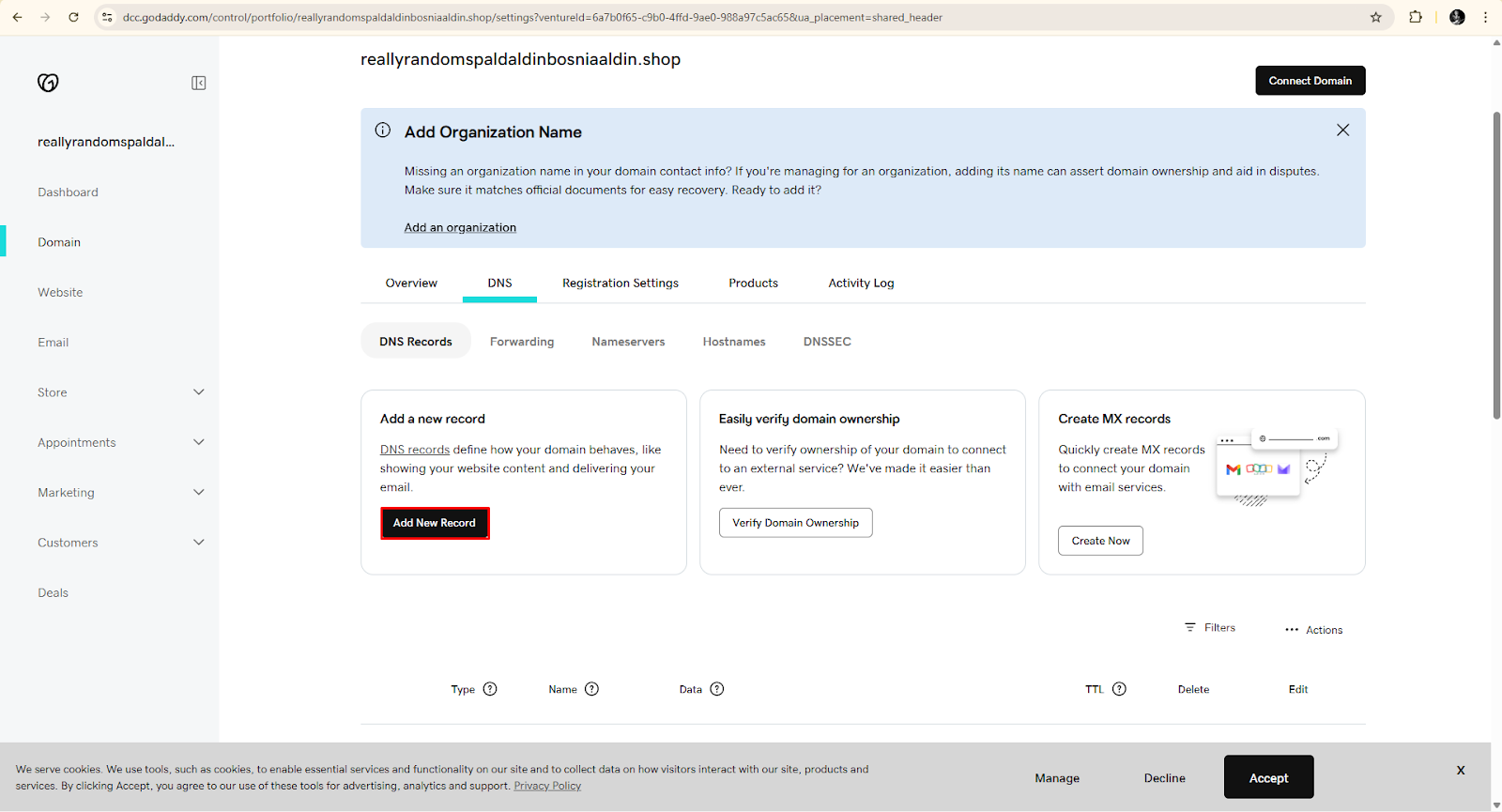Expand the Marketing sidebar section
The width and height of the screenshot is (1502, 812).
(x=198, y=492)
